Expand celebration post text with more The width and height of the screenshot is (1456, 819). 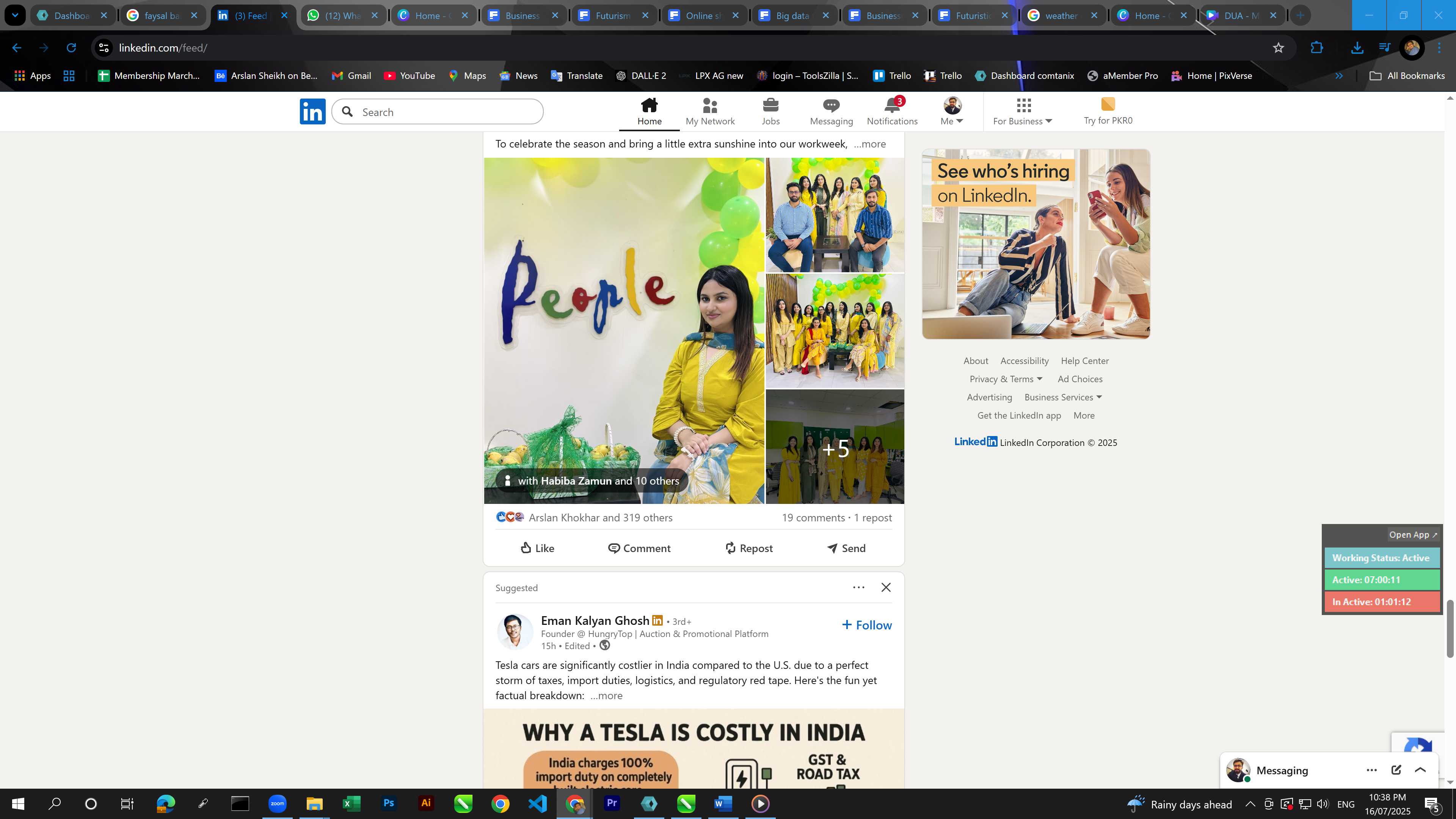(x=869, y=144)
